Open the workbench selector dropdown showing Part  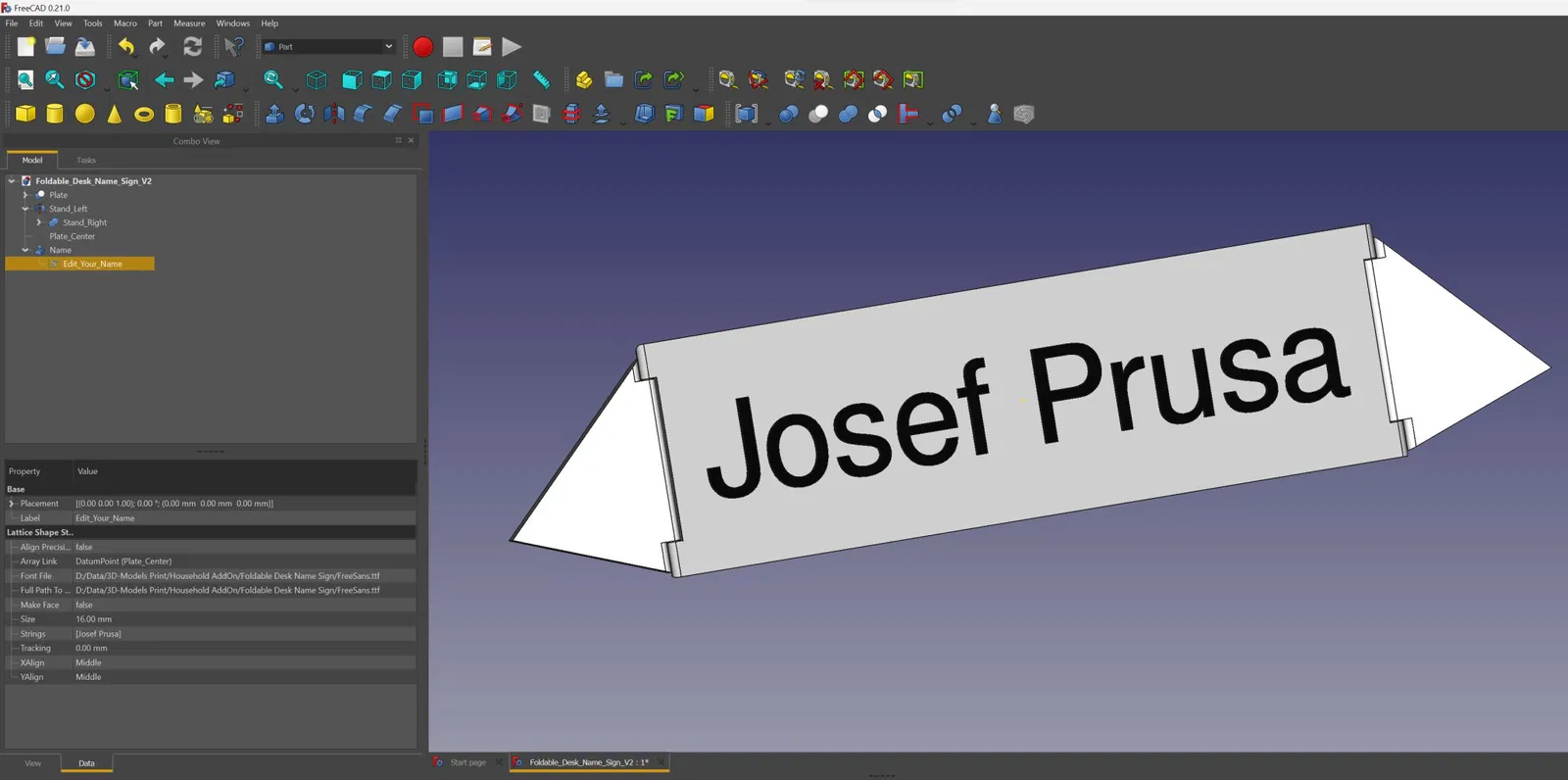(x=328, y=46)
